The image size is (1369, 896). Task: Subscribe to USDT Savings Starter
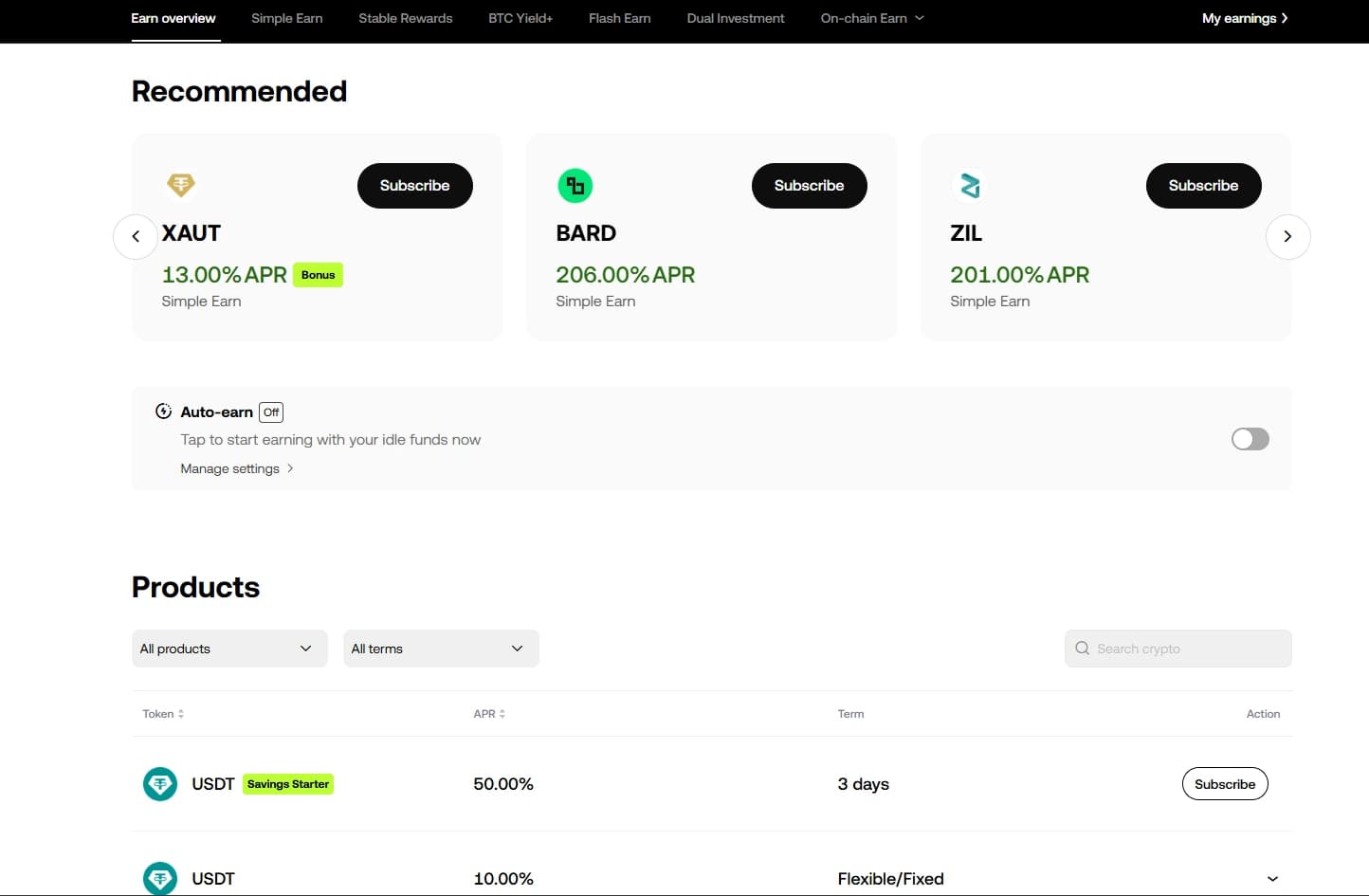pos(1225,784)
